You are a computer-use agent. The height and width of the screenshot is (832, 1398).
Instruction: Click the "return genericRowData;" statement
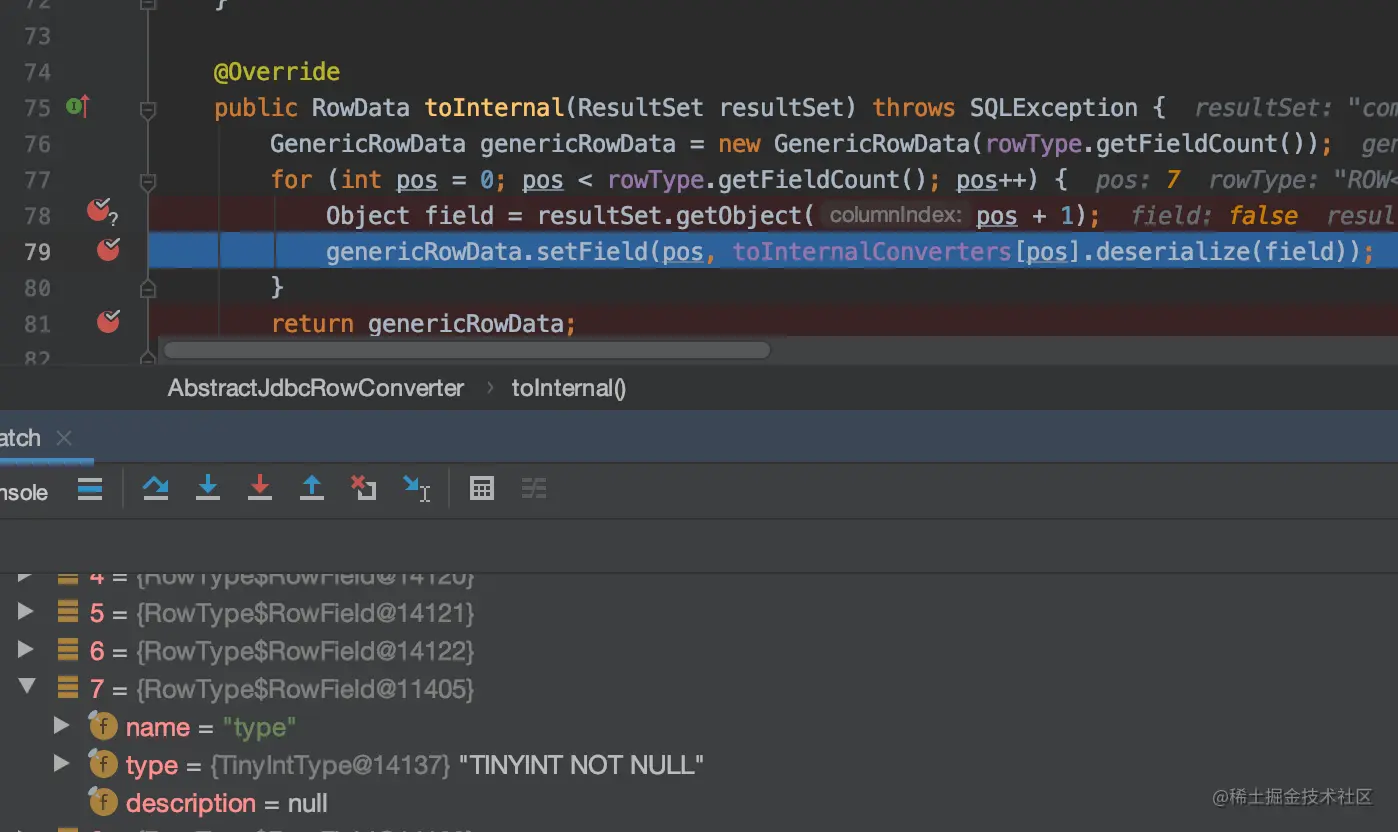[x=423, y=324]
